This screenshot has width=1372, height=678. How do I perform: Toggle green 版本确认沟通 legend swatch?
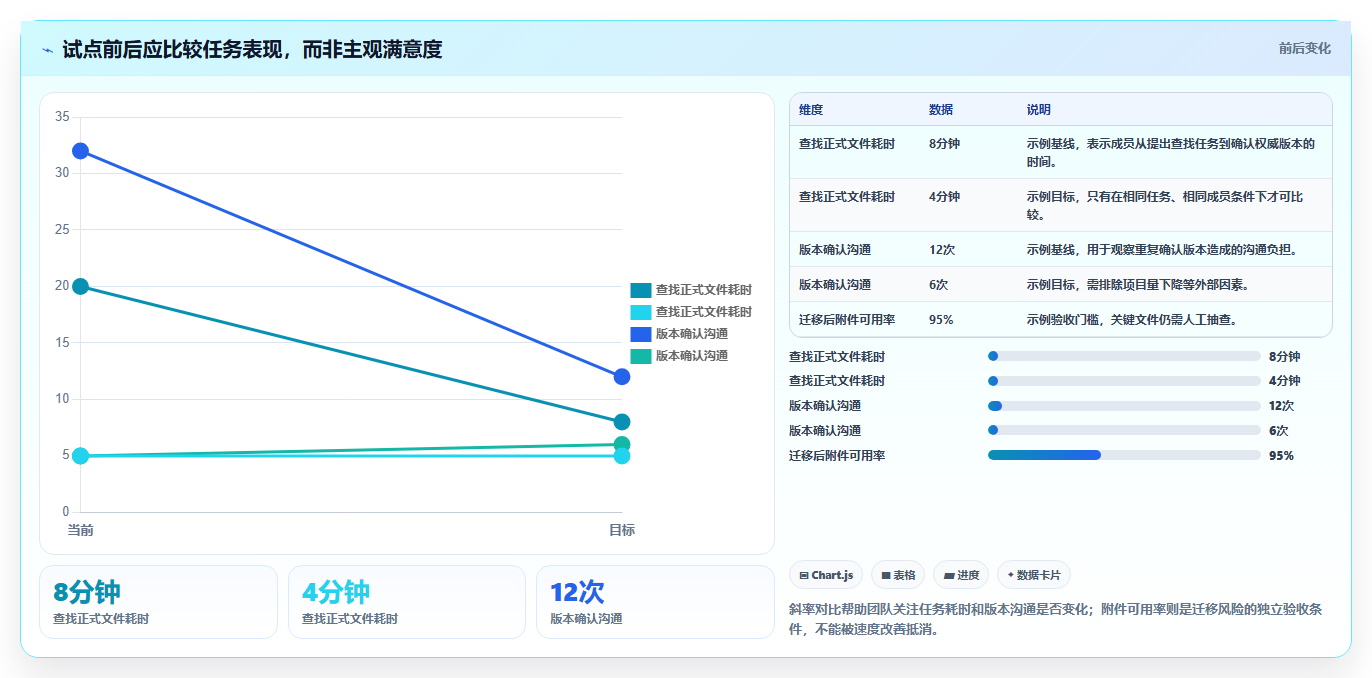coord(640,356)
